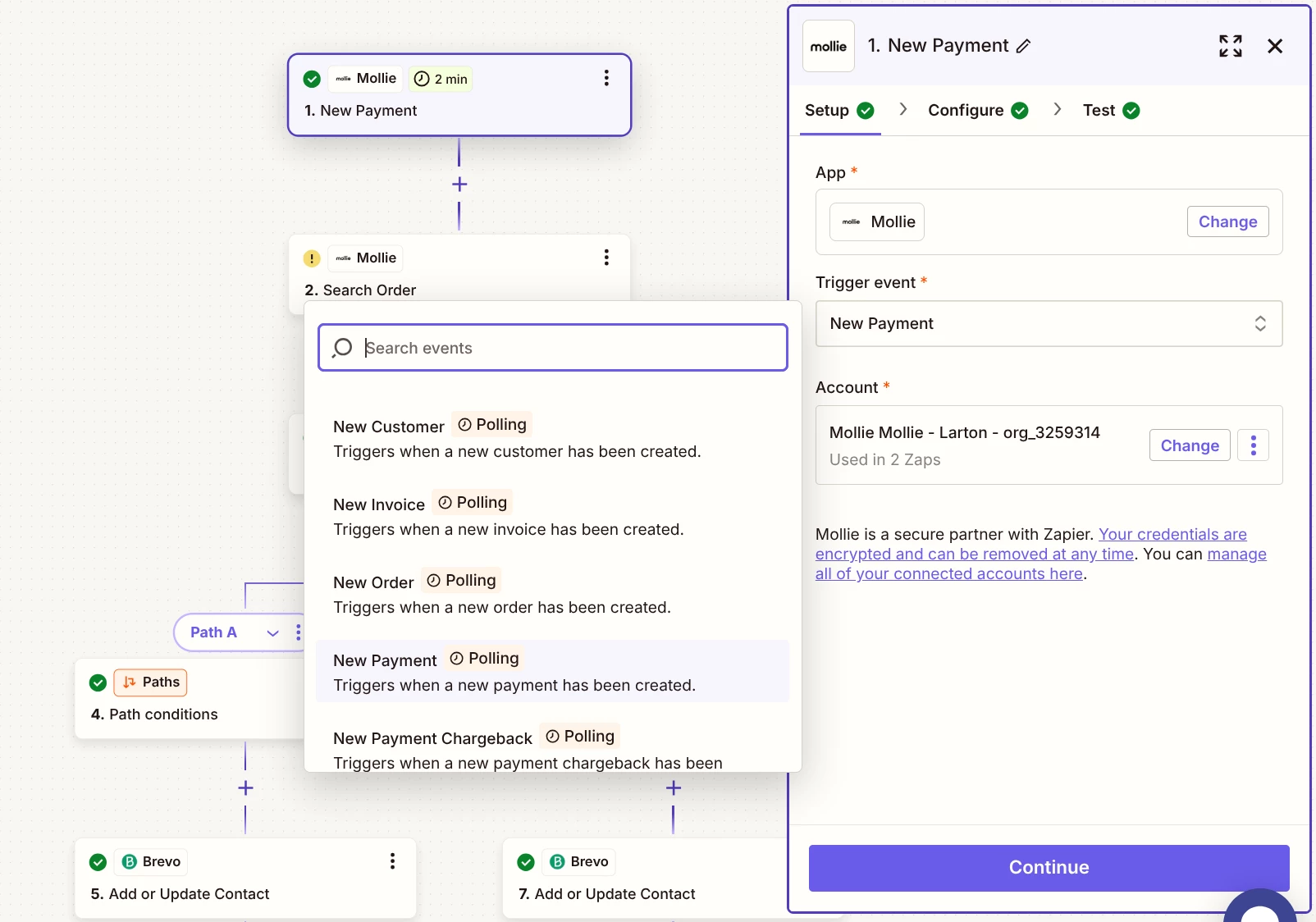The image size is (1316, 922).
Task: Click the Brevo badge on step 7
Action: (579, 861)
